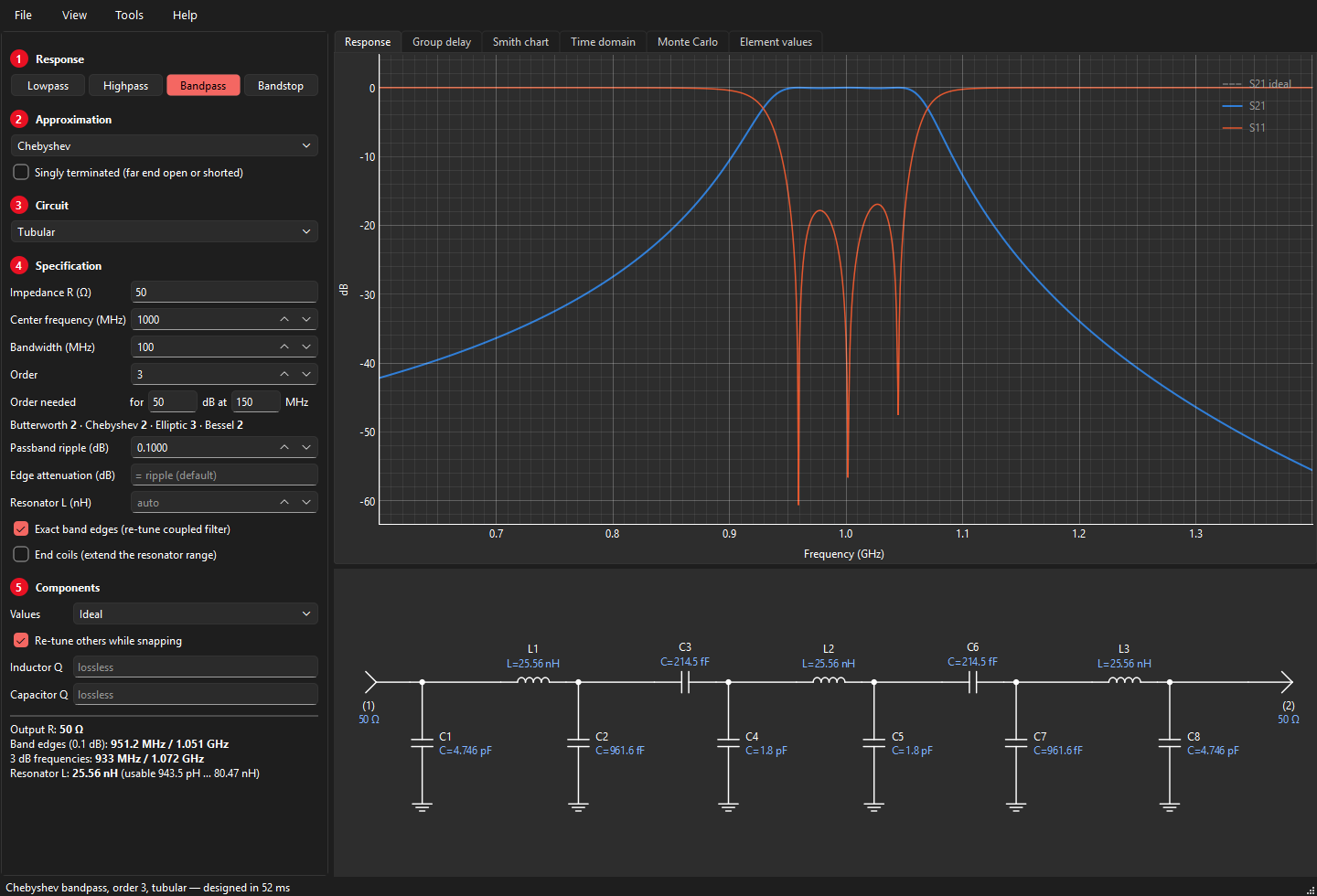Switch the response type to Lowpass
The width and height of the screenshot is (1317, 896).
click(x=48, y=85)
